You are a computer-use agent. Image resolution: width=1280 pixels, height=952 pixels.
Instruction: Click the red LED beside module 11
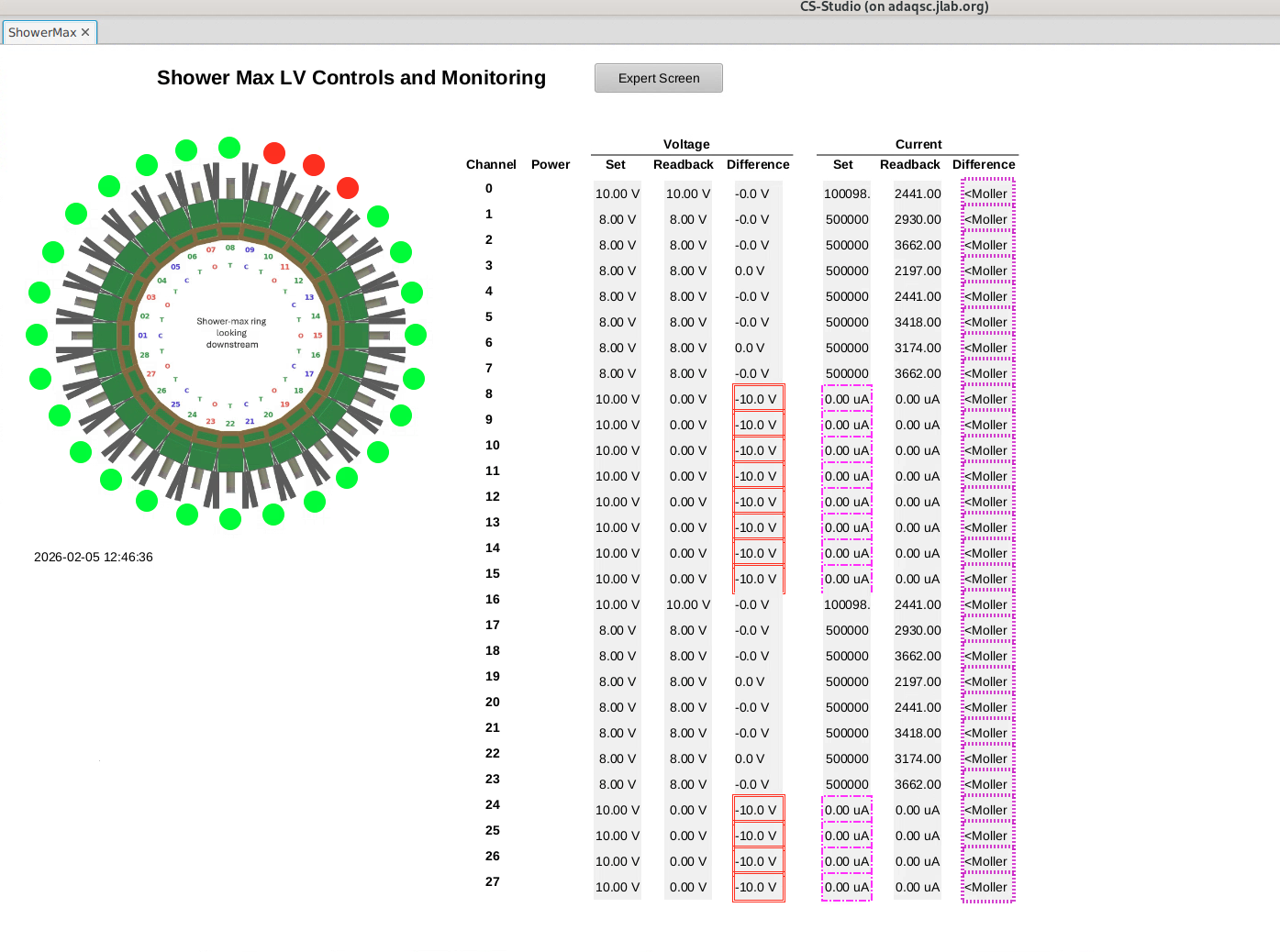(x=348, y=188)
